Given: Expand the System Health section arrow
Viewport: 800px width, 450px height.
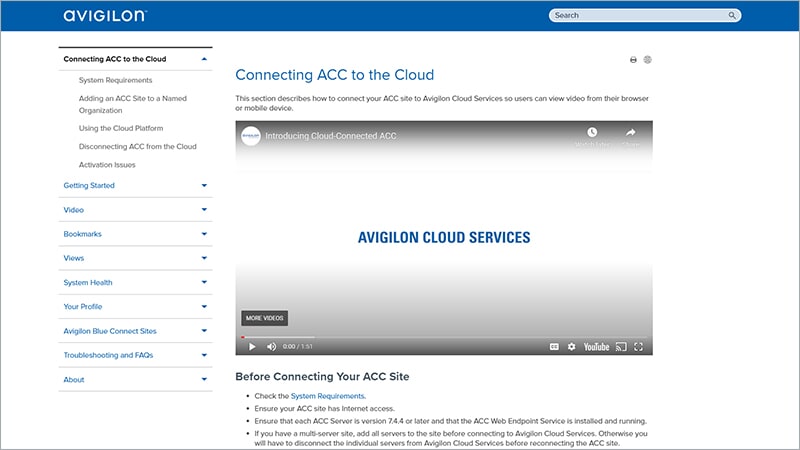Looking at the screenshot, I should 204,282.
